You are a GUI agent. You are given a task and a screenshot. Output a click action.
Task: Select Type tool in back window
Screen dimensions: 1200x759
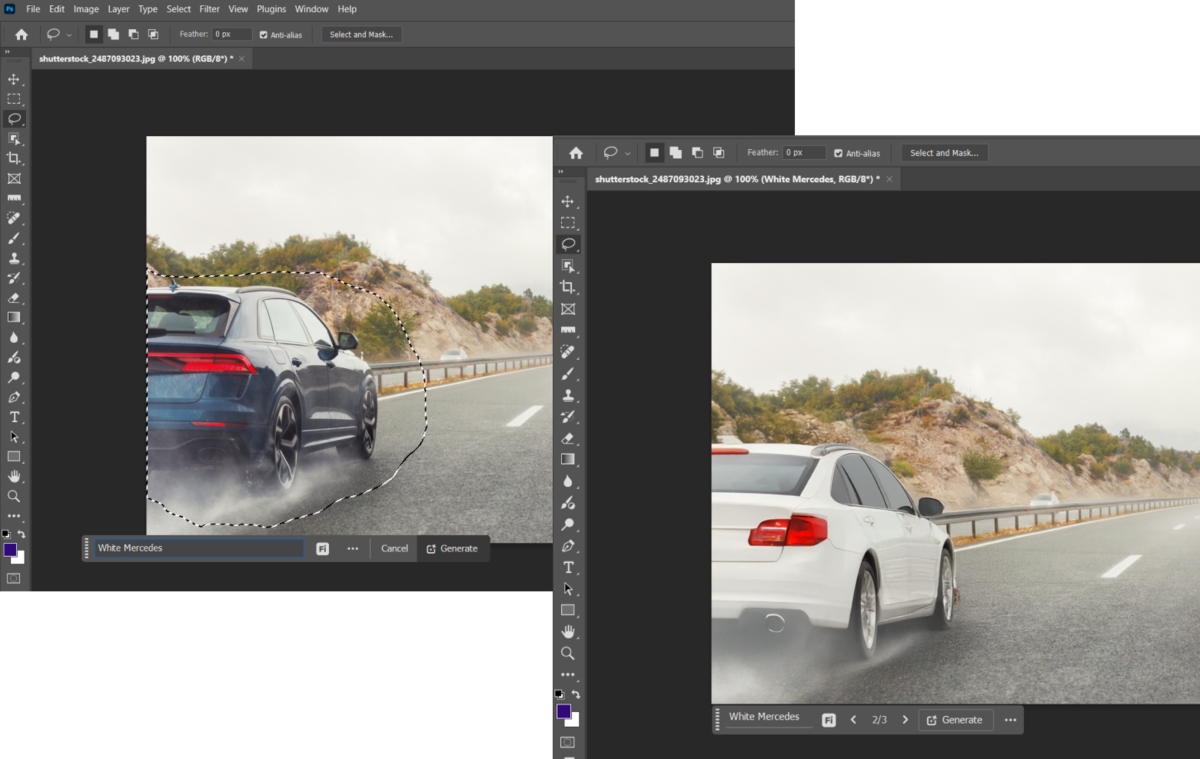pyautogui.click(x=14, y=417)
